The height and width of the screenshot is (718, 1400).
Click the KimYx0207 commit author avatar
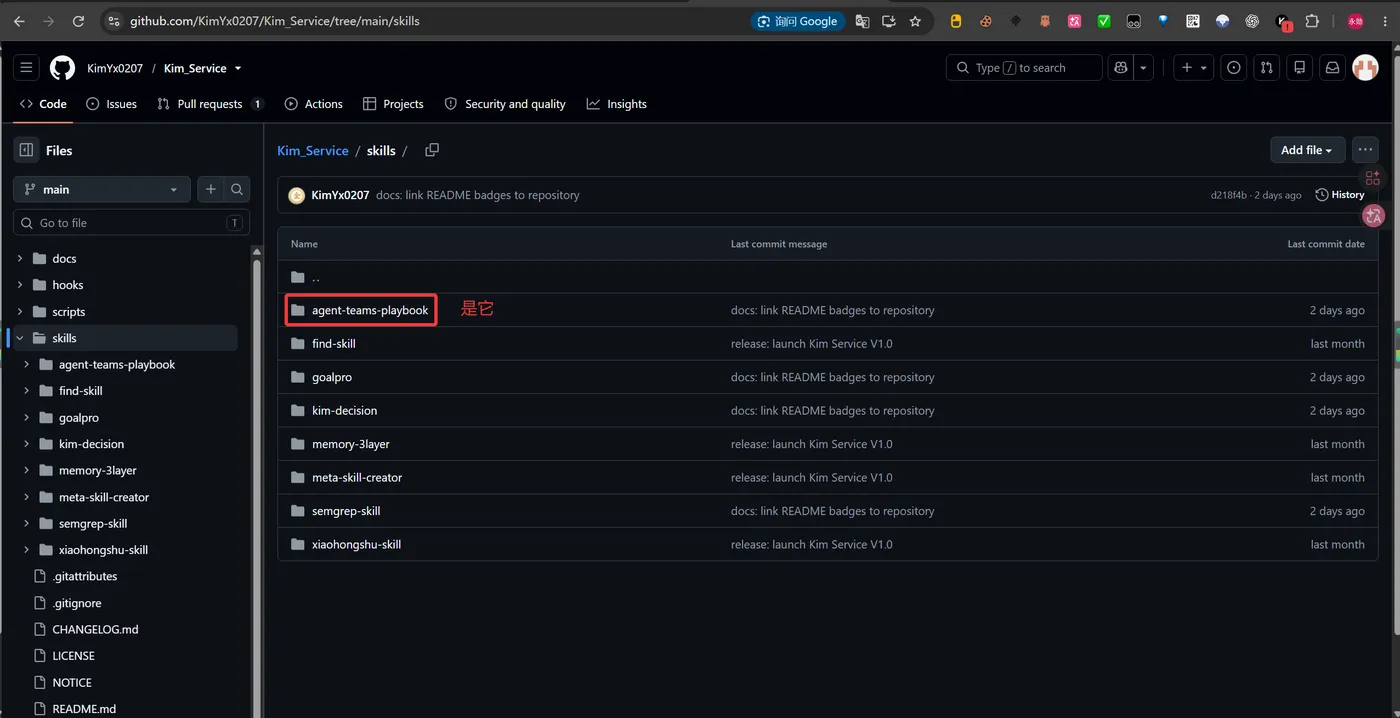[297, 195]
